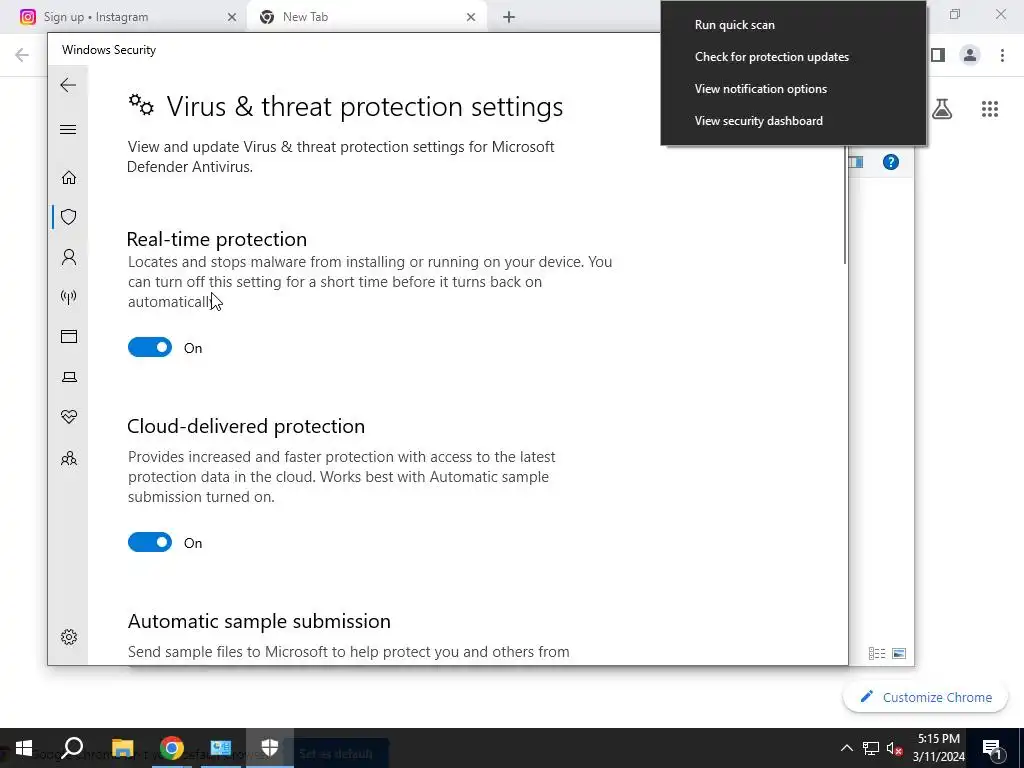Viewport: 1024px width, 768px height.
Task: Open Google Chrome from taskbar
Action: pyautogui.click(x=172, y=748)
